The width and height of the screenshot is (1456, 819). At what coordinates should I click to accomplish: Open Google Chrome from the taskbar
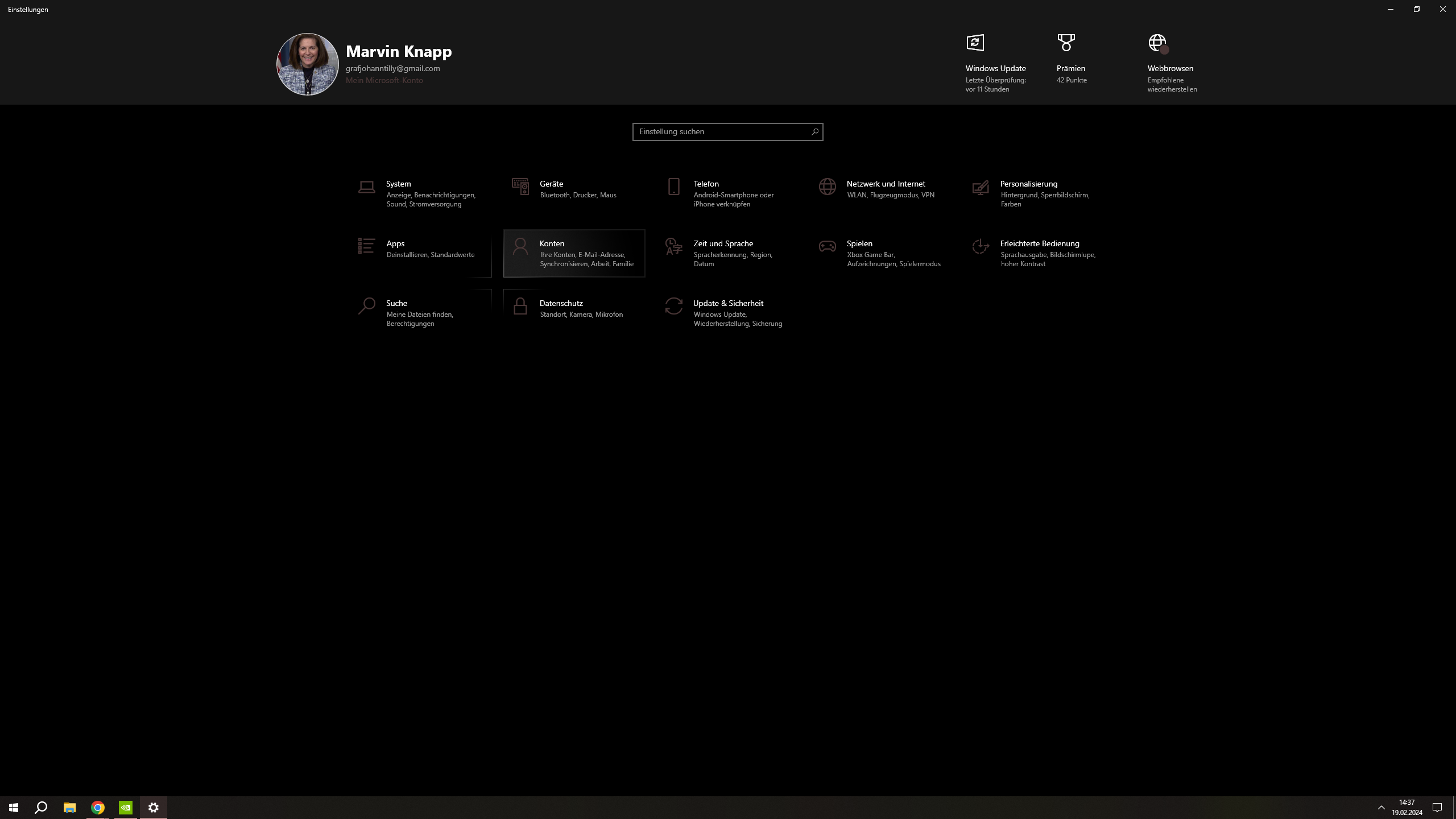(98, 808)
